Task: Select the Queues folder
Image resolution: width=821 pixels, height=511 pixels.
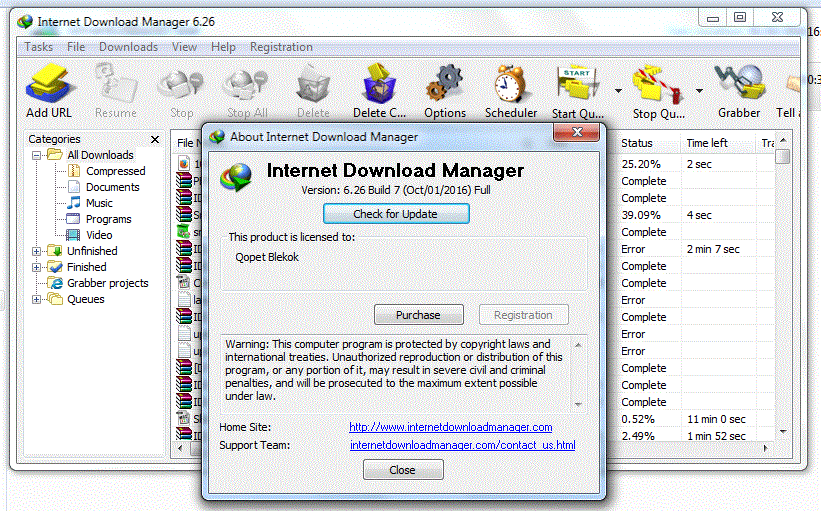Action: pos(85,299)
